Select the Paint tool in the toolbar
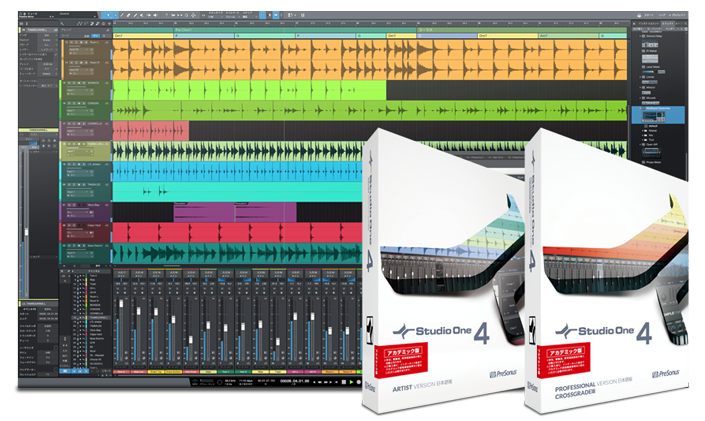705x421 pixels. tap(135, 15)
